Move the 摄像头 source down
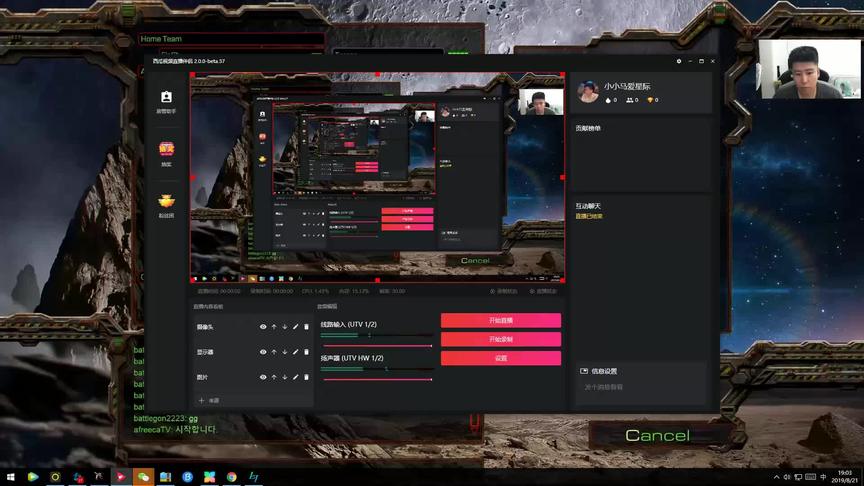 click(x=285, y=327)
